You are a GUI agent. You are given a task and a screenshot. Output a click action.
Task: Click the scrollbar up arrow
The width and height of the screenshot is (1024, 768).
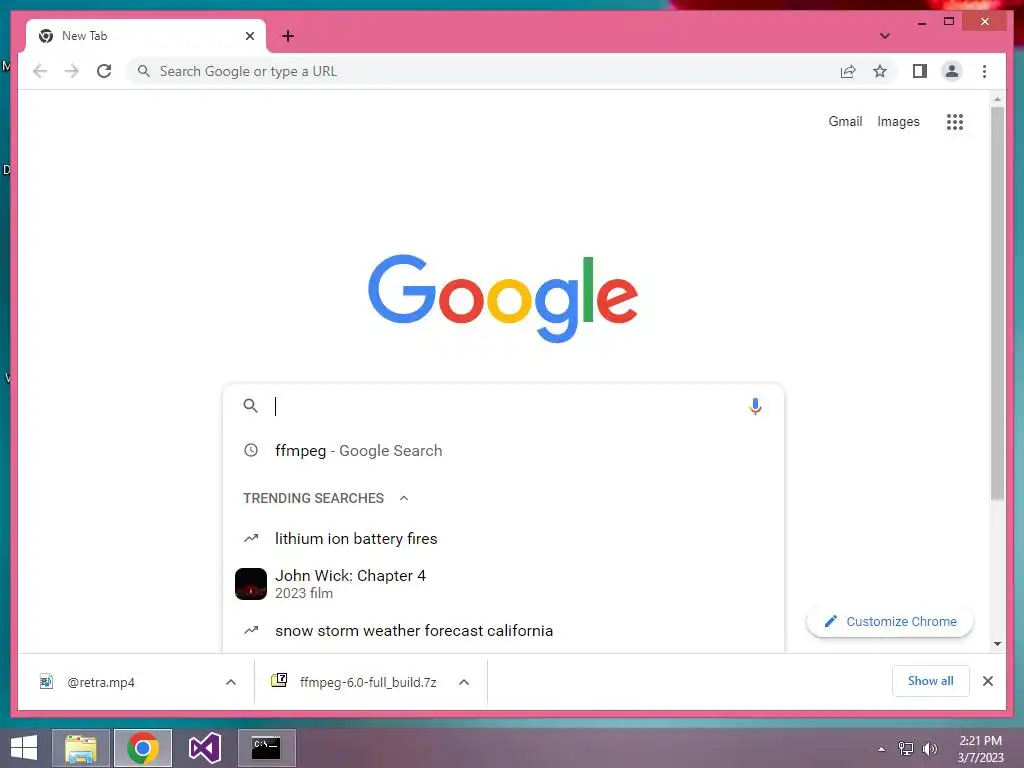tap(997, 99)
